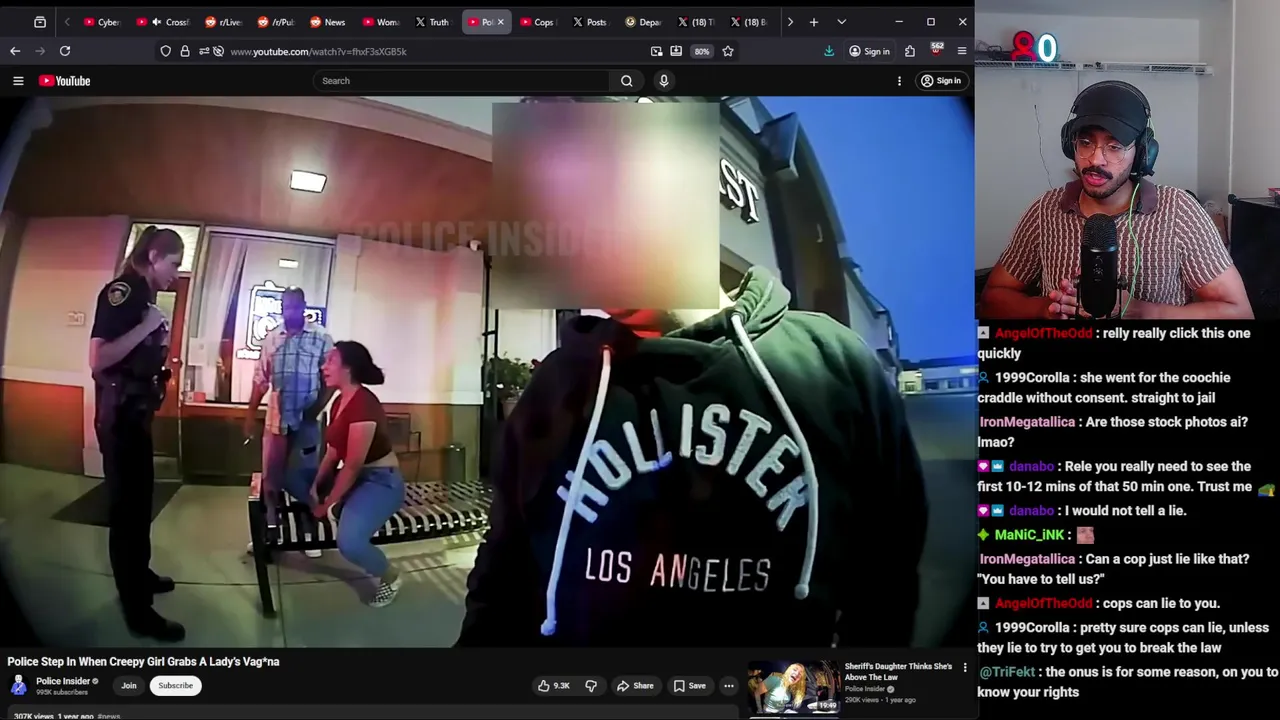Reload the page with the refresh icon
Screen dimensions: 1280x720
coord(65,51)
